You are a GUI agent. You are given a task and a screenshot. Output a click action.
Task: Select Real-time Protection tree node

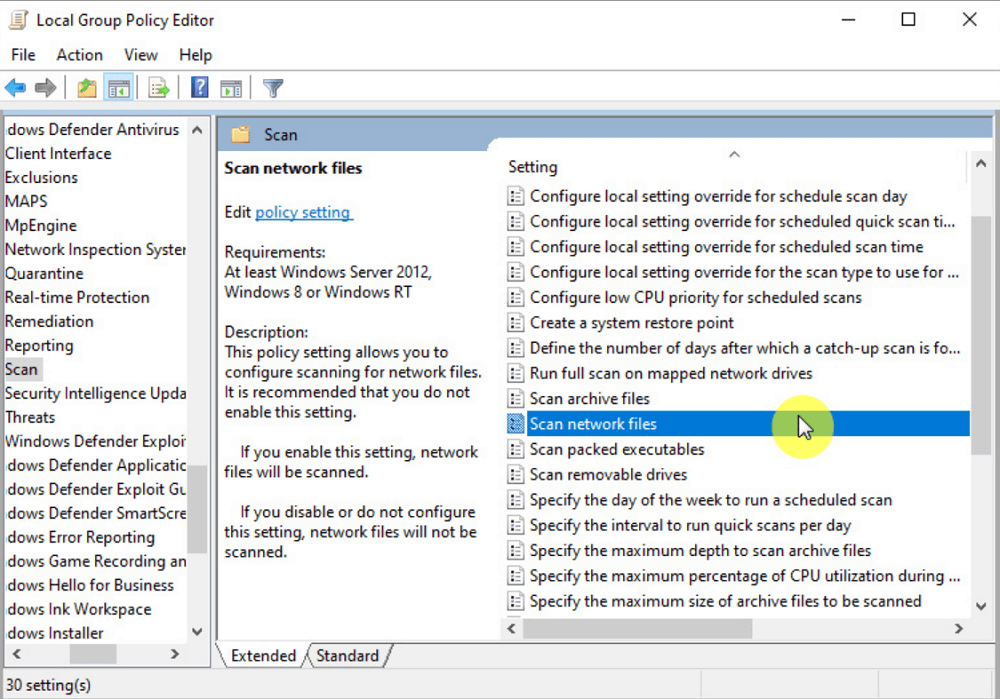coord(77,297)
